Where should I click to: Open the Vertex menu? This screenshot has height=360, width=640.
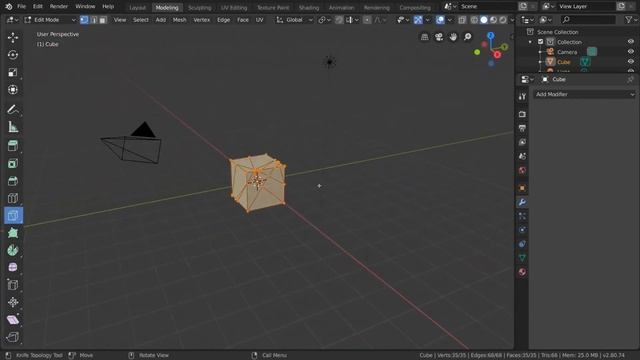click(x=202, y=20)
